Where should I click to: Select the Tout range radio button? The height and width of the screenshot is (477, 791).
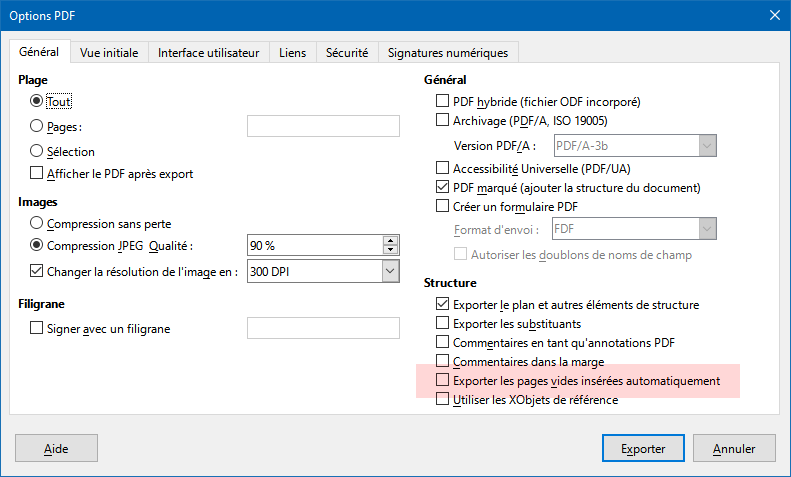pyautogui.click(x=36, y=101)
